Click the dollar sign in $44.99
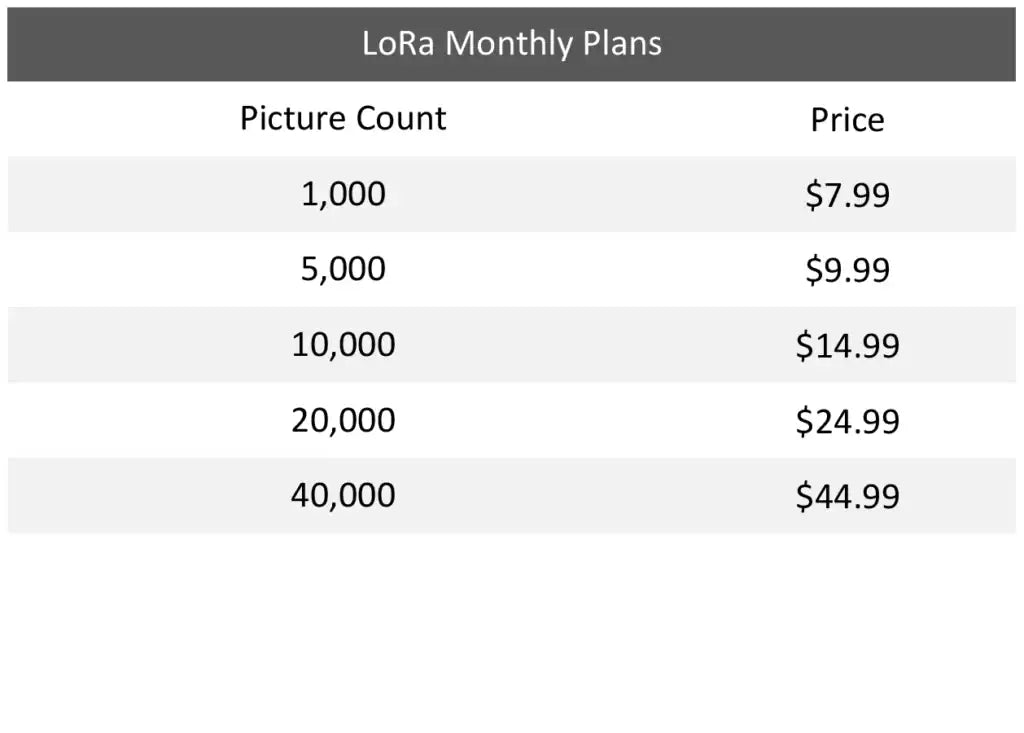Image resolution: width=1024 pixels, height=733 pixels. [x=804, y=496]
